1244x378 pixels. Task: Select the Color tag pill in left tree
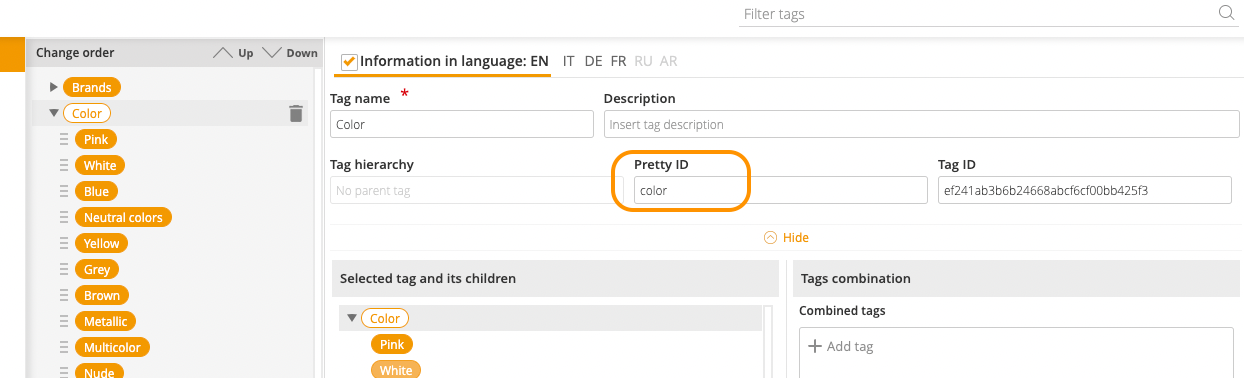click(x=86, y=114)
